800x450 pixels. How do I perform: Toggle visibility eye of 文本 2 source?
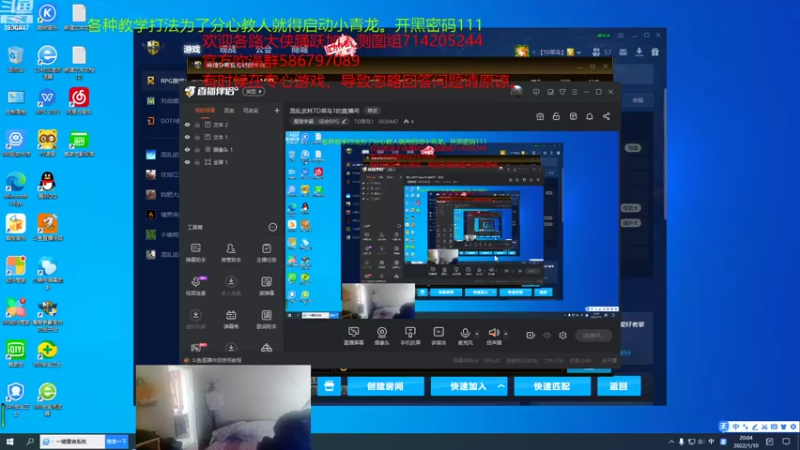tap(187, 124)
